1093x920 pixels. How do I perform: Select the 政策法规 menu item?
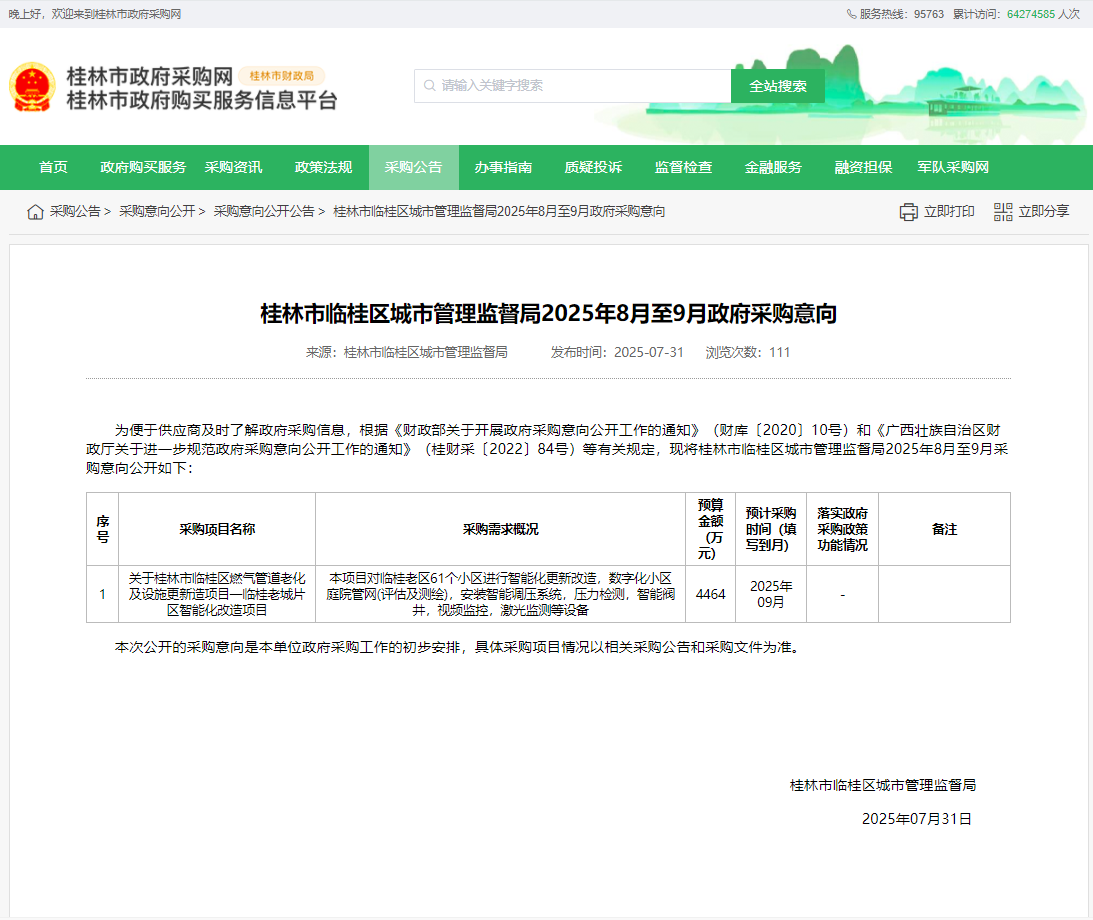click(x=323, y=167)
